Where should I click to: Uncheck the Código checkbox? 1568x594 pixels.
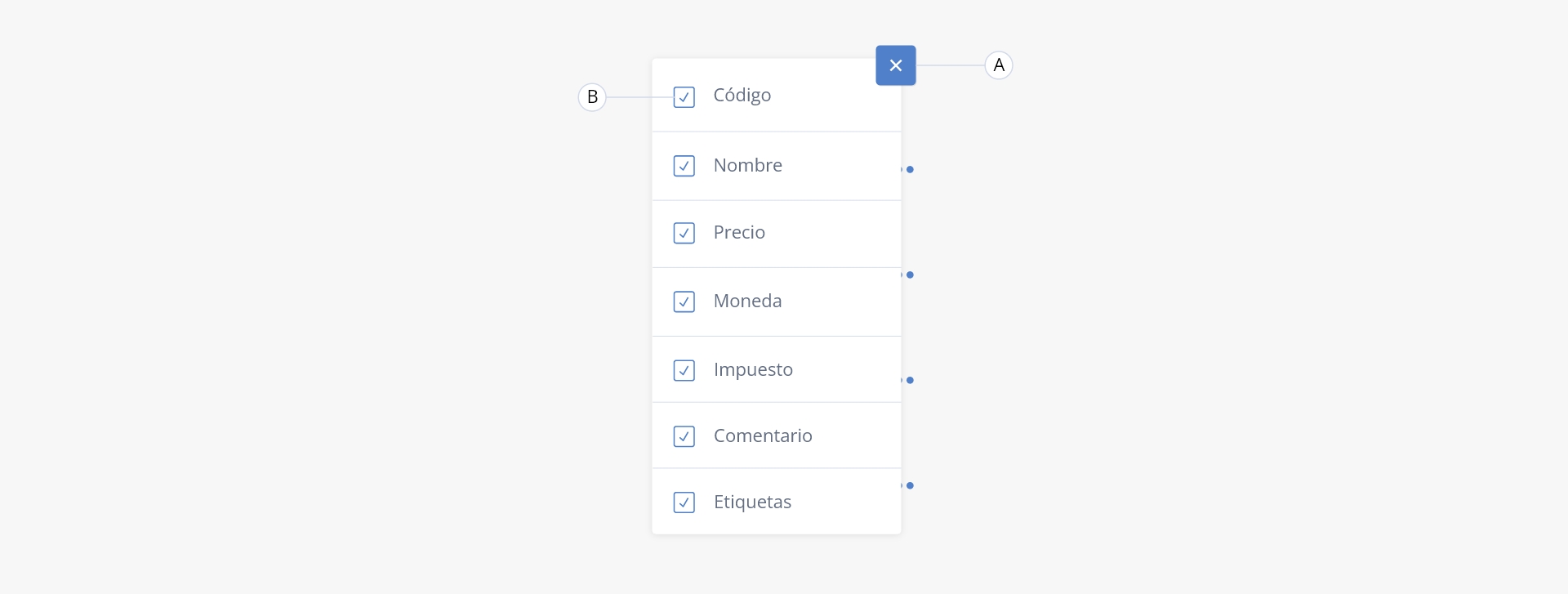[x=684, y=97]
